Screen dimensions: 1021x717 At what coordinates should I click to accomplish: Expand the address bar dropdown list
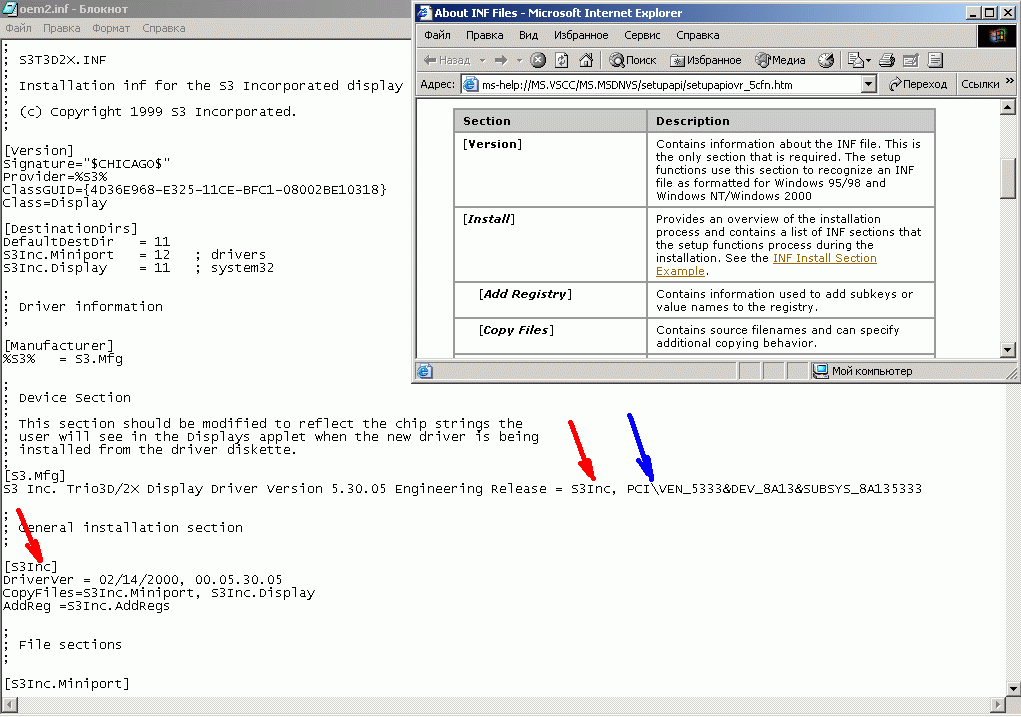868,85
